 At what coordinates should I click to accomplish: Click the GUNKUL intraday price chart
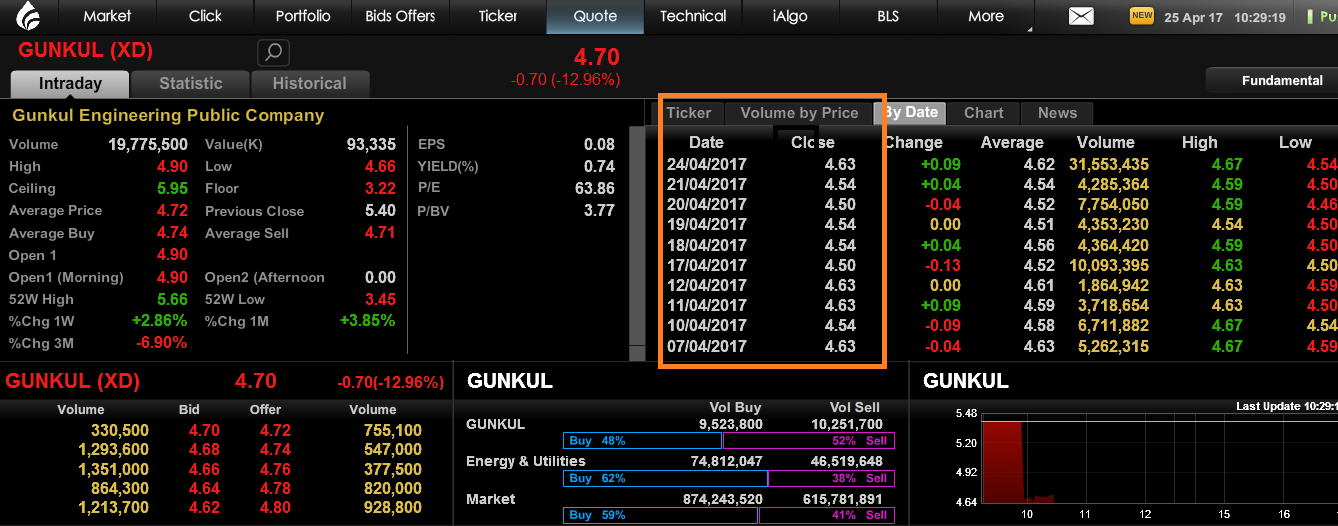[1158, 459]
